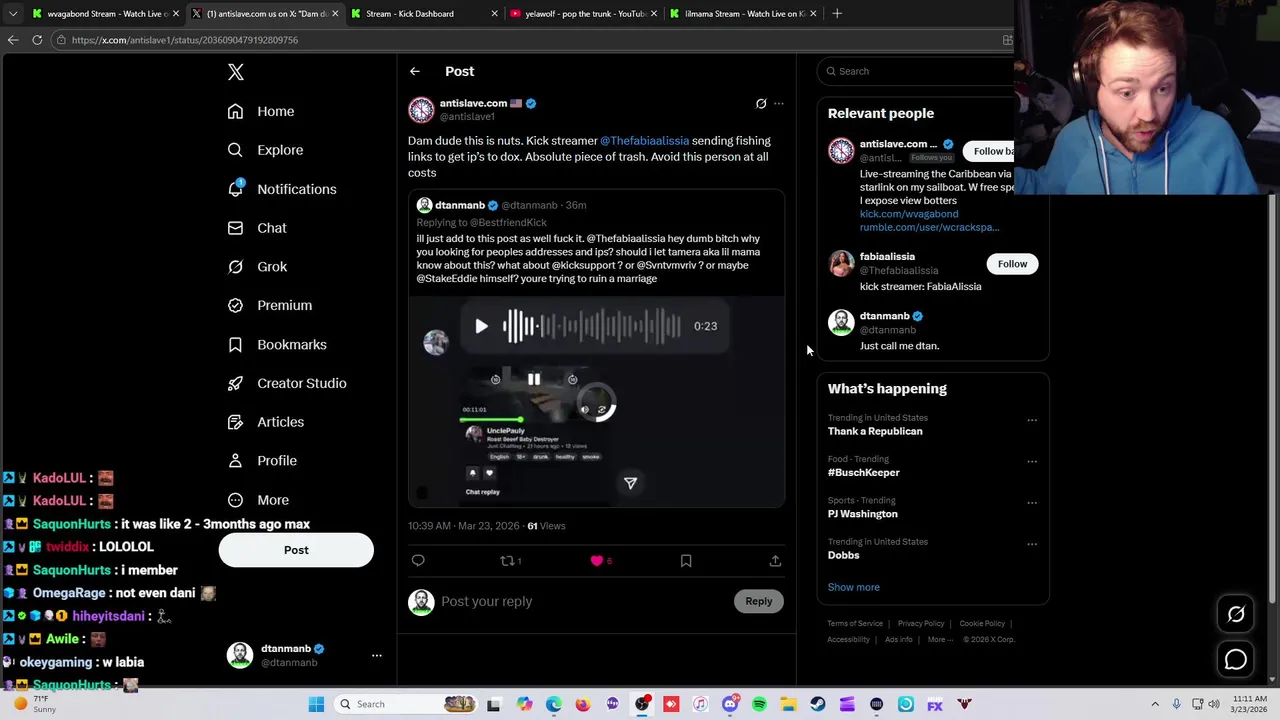Open options for #BuschKeeper trend
This screenshot has width=1280, height=720.
(x=1032, y=461)
